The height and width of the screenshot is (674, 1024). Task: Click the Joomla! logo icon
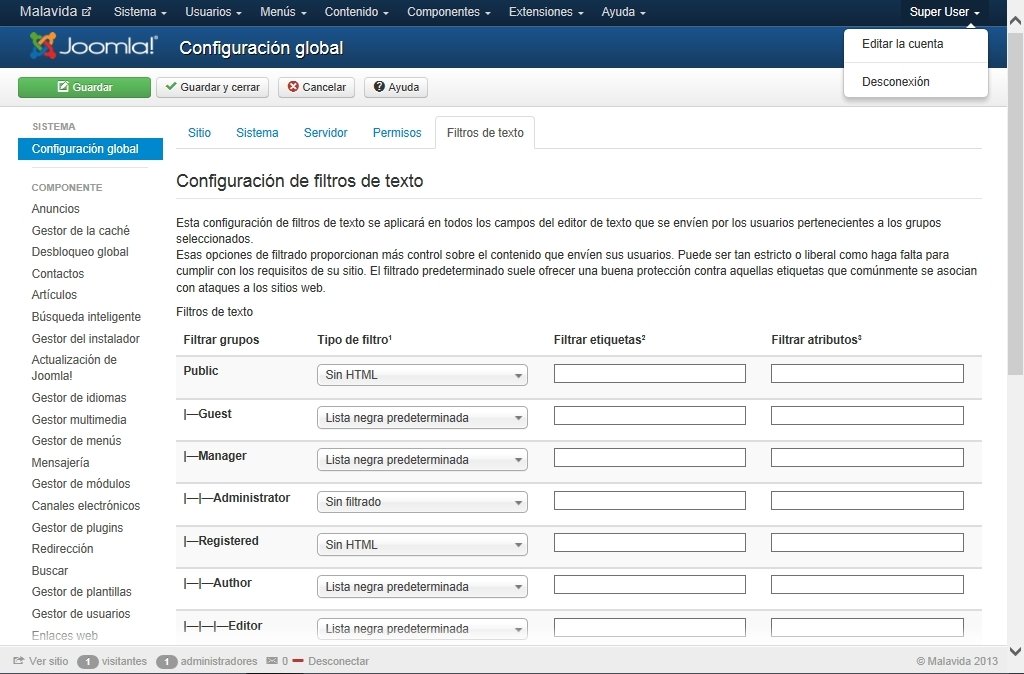(43, 46)
